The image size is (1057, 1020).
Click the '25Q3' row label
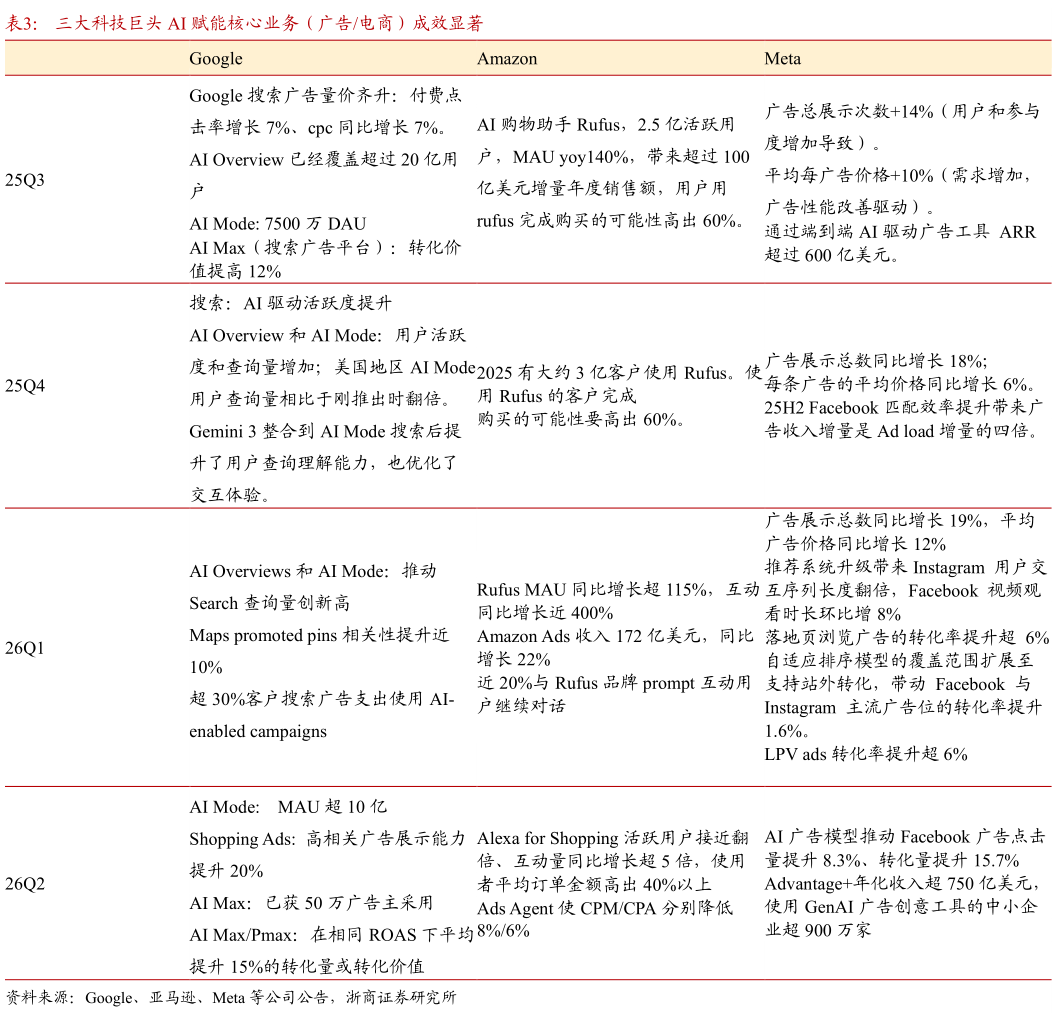(x=25, y=180)
